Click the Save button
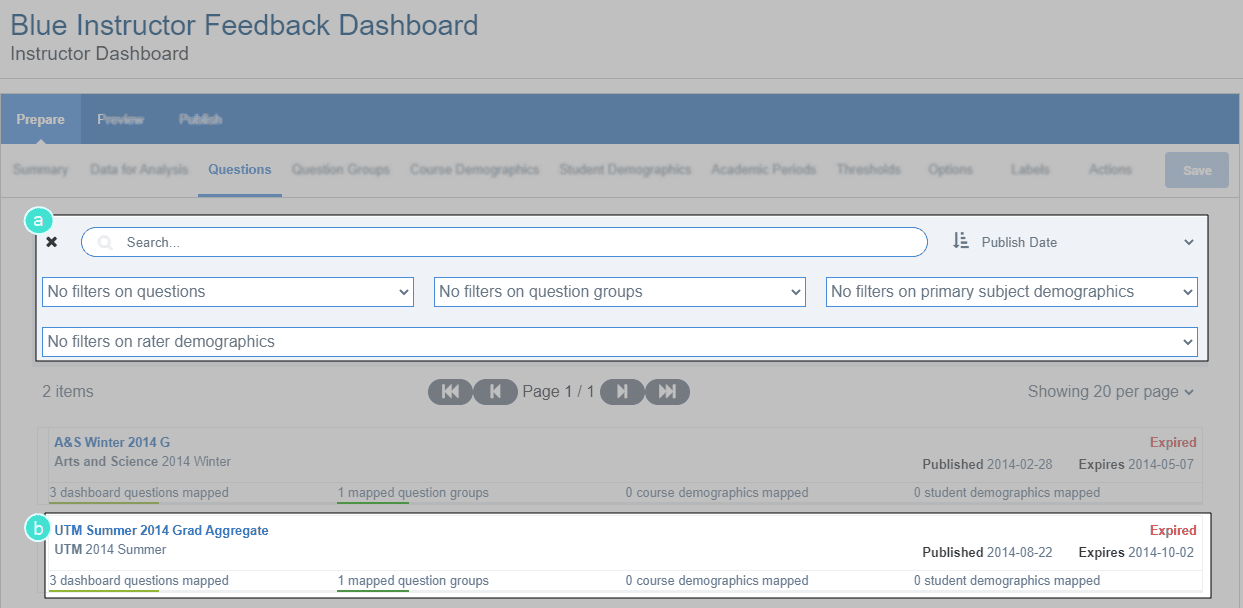The image size is (1243, 608). [x=1197, y=171]
